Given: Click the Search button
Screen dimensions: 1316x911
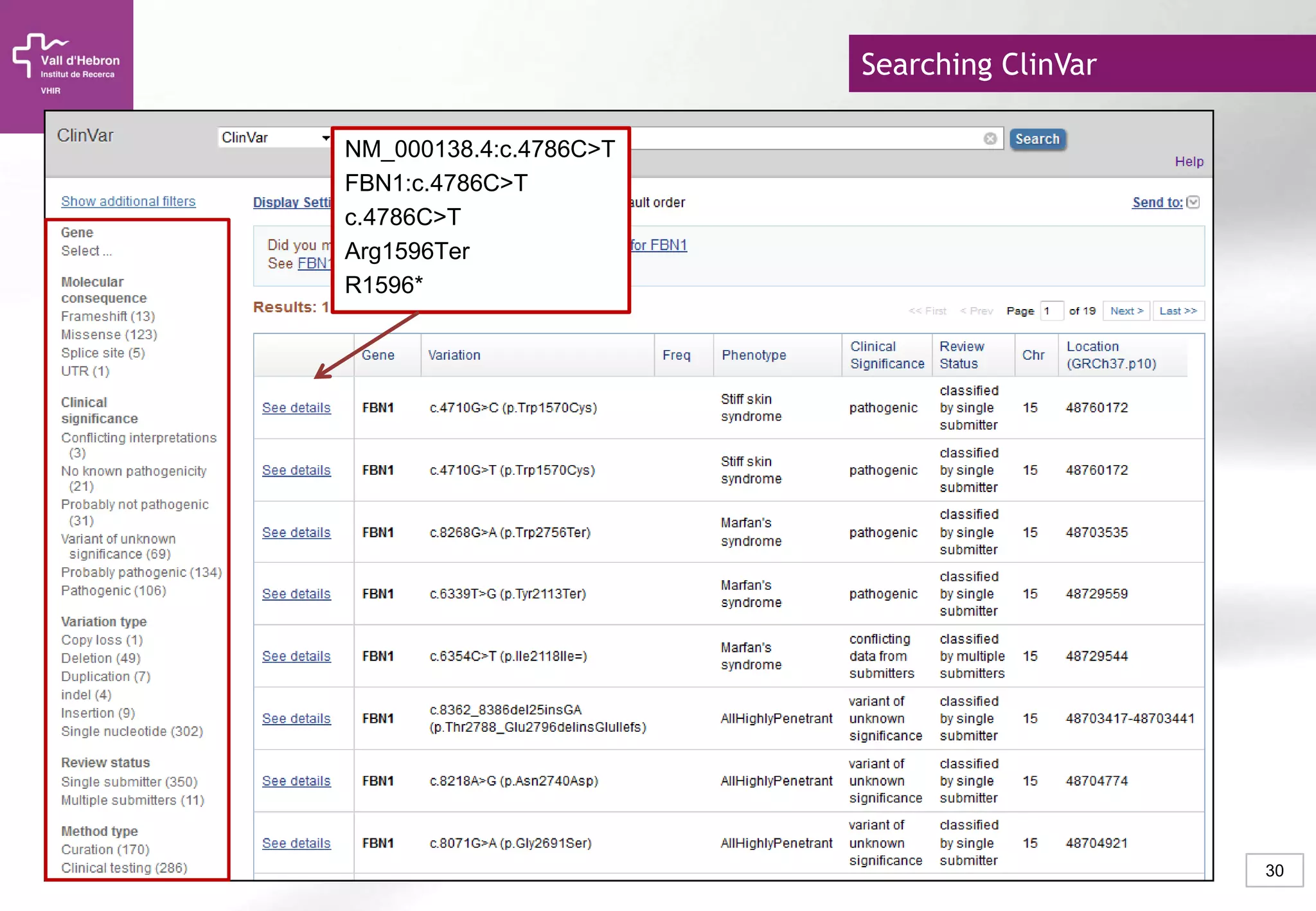Looking at the screenshot, I should [x=1037, y=139].
